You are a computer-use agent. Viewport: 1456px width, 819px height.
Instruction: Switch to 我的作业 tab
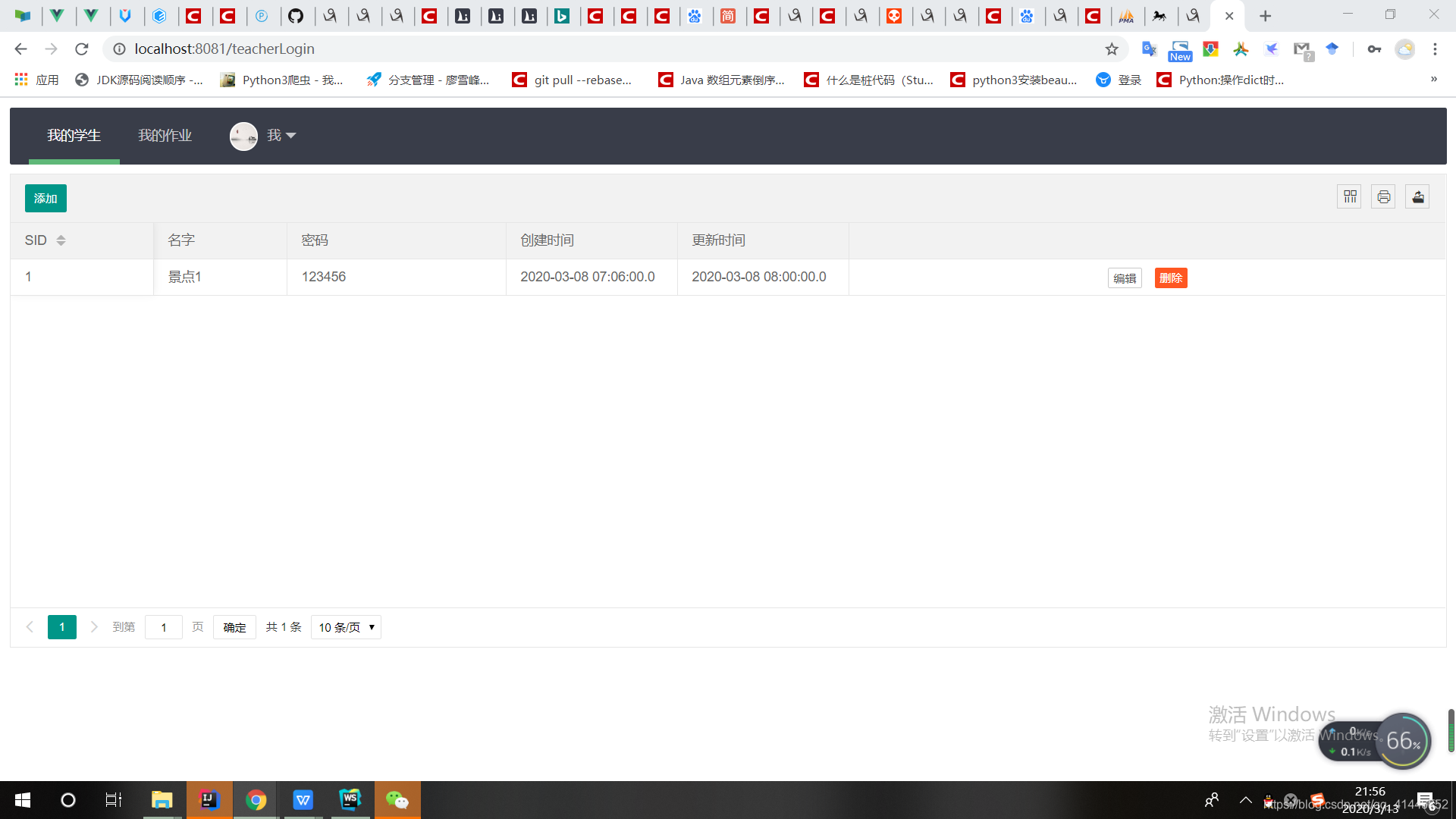[165, 136]
